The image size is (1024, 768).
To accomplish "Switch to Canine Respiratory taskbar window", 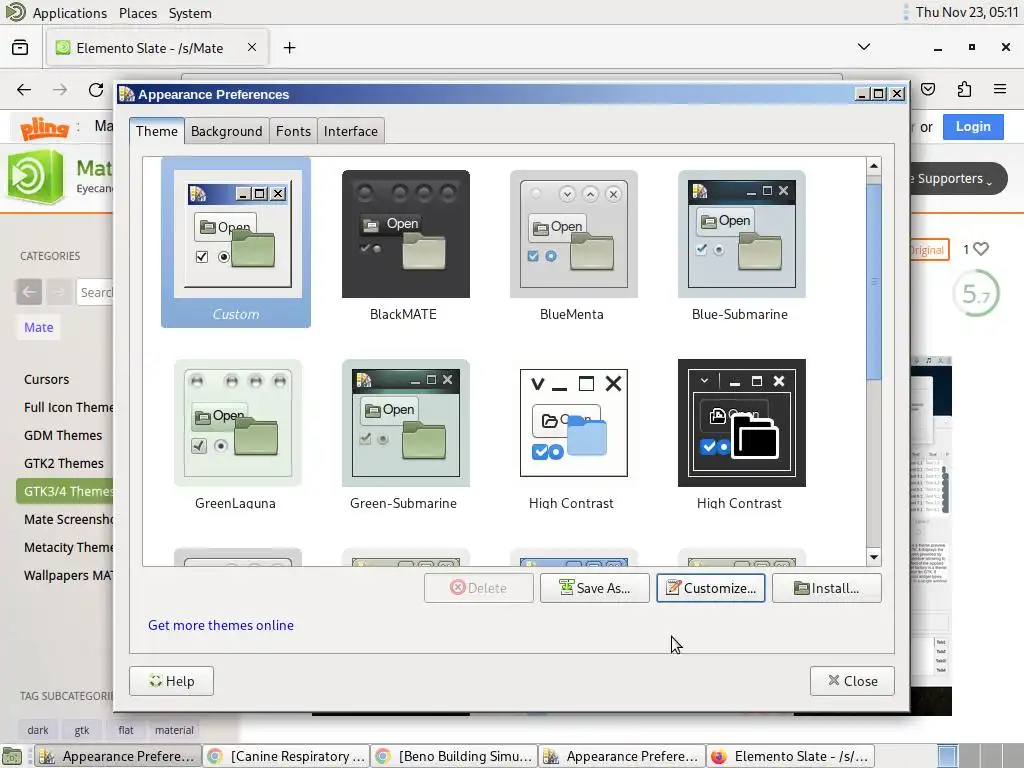I will (x=286, y=756).
